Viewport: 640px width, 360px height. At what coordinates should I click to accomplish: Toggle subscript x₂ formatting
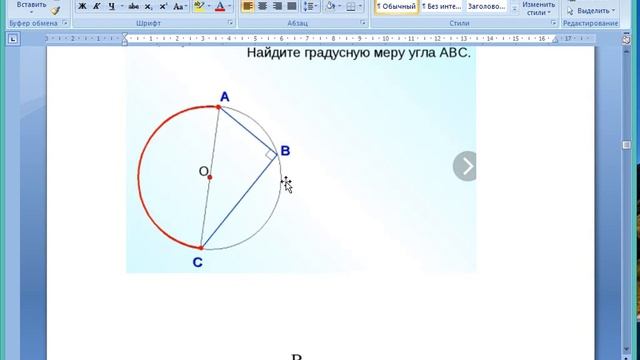[x=149, y=6]
